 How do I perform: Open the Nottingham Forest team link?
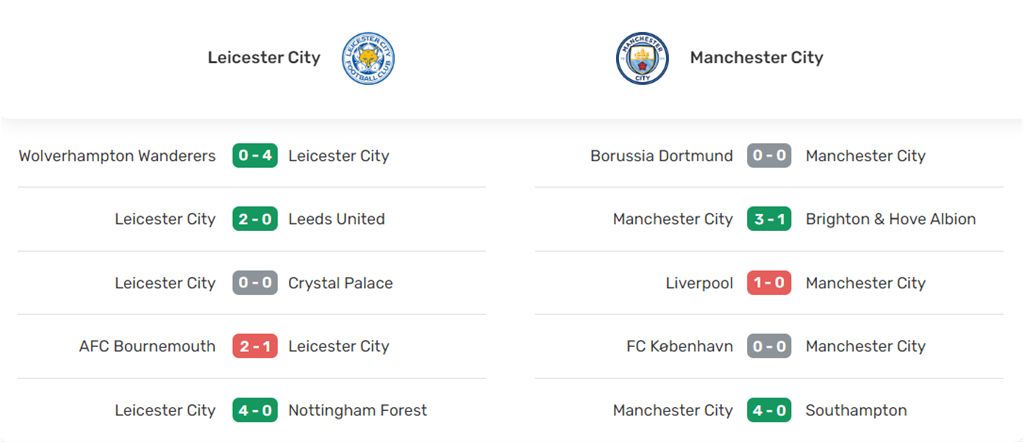pyautogui.click(x=357, y=410)
